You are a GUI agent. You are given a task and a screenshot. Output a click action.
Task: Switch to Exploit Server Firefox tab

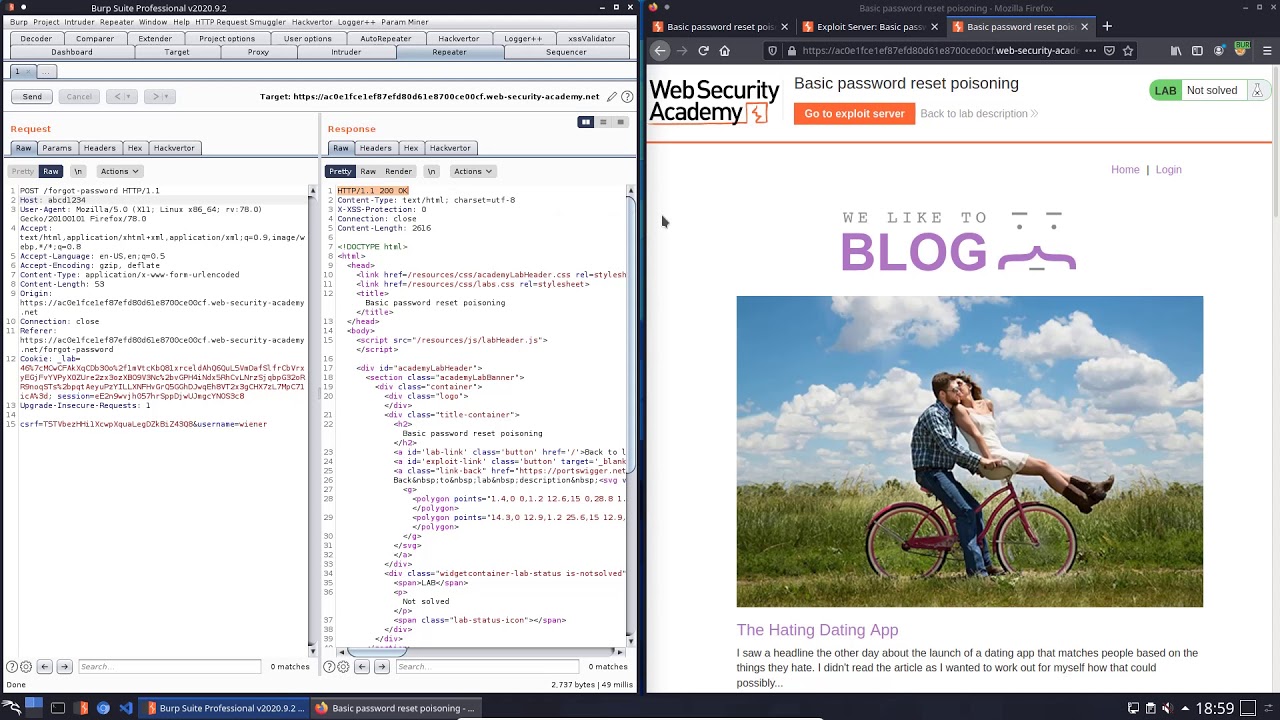871,27
